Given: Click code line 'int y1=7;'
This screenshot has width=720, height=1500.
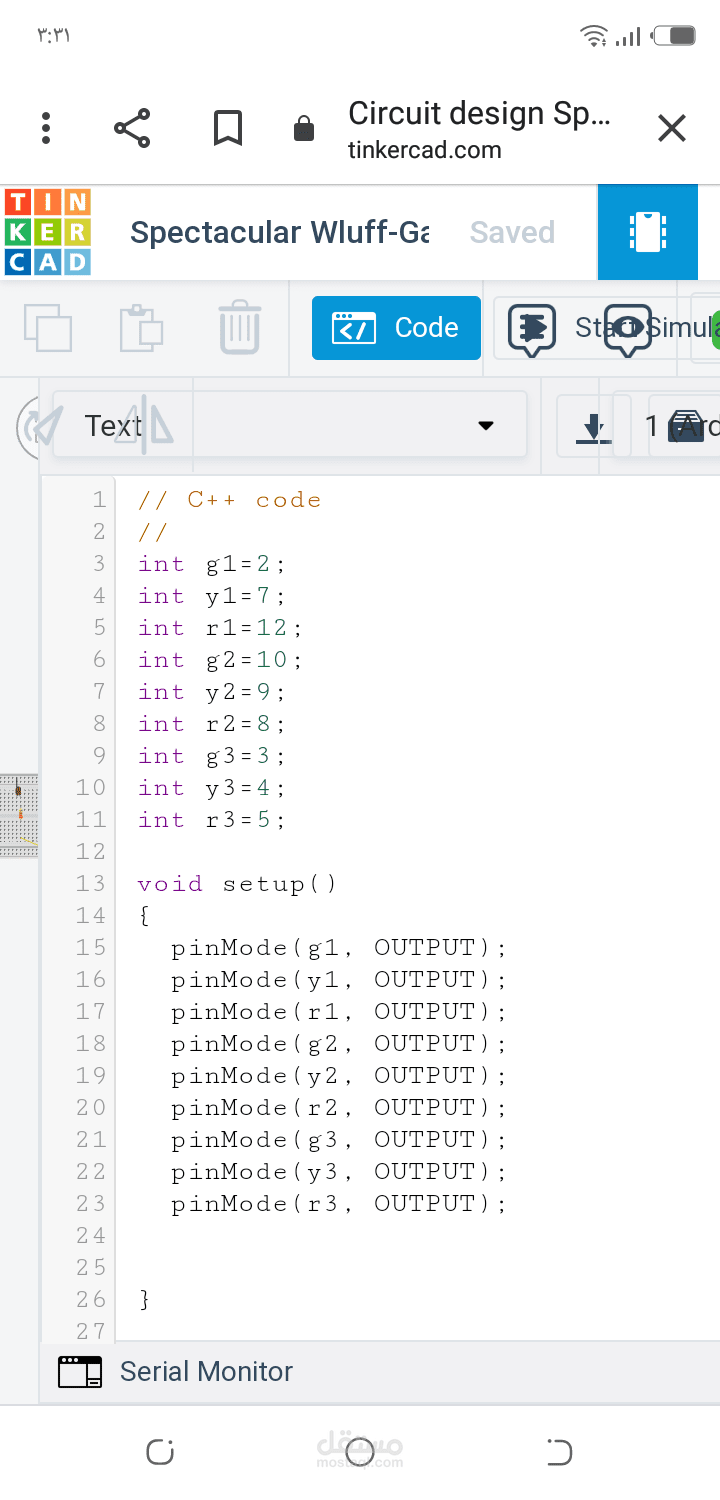Looking at the screenshot, I should coord(212,596).
